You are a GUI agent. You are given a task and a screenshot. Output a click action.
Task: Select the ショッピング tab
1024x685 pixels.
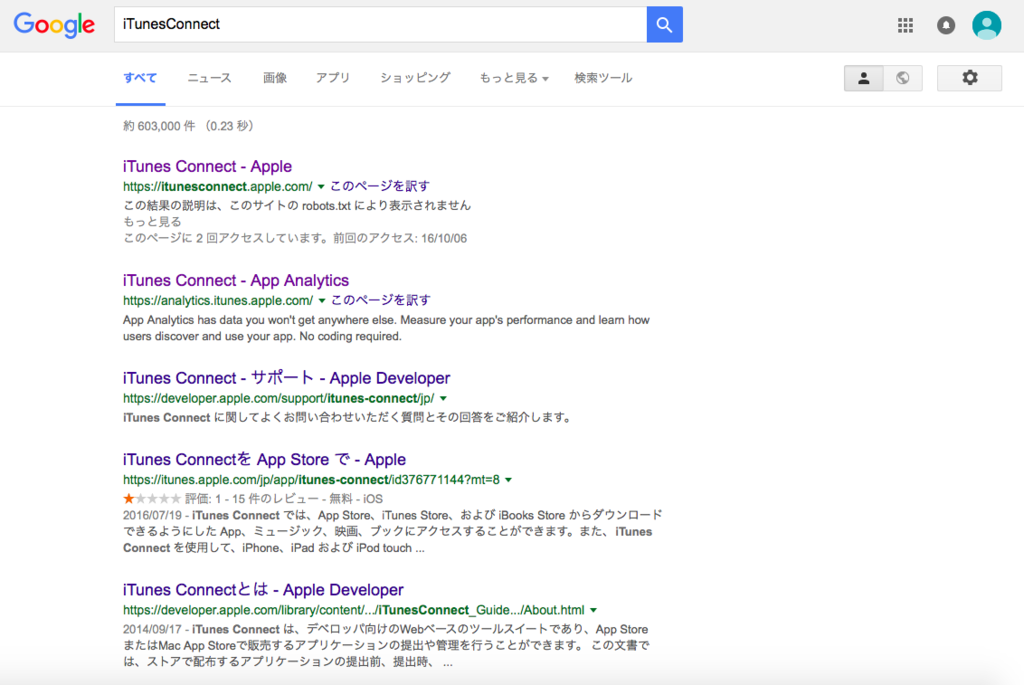pos(415,78)
